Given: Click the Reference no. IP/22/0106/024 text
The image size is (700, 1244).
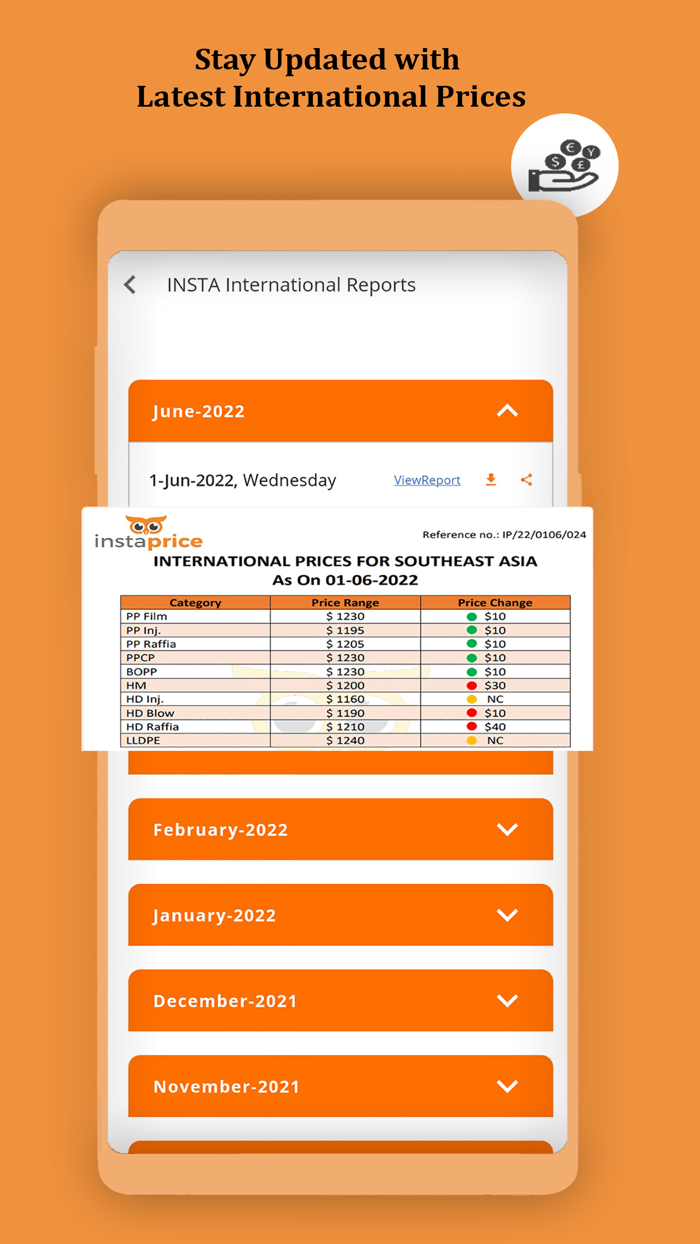Looking at the screenshot, I should 504,535.
